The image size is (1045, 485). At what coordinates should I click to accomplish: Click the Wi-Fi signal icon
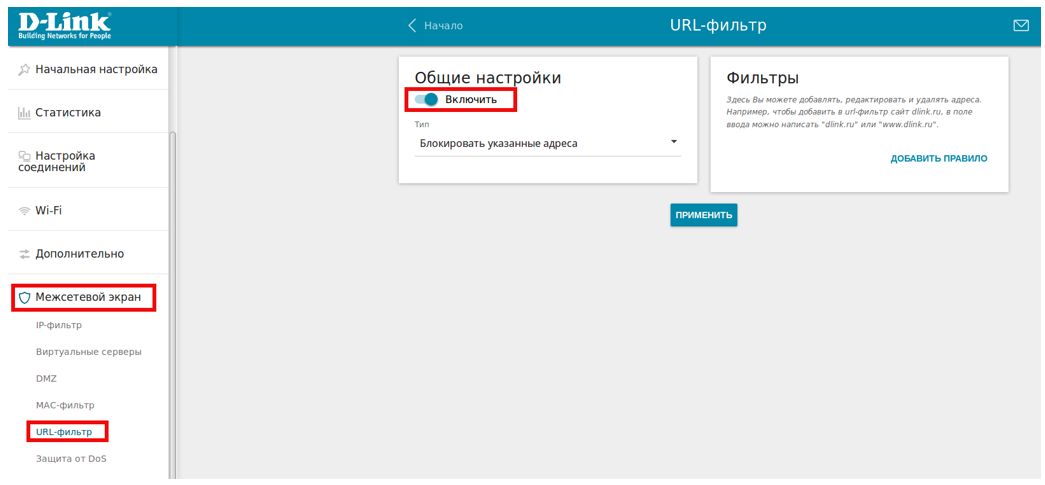point(24,211)
